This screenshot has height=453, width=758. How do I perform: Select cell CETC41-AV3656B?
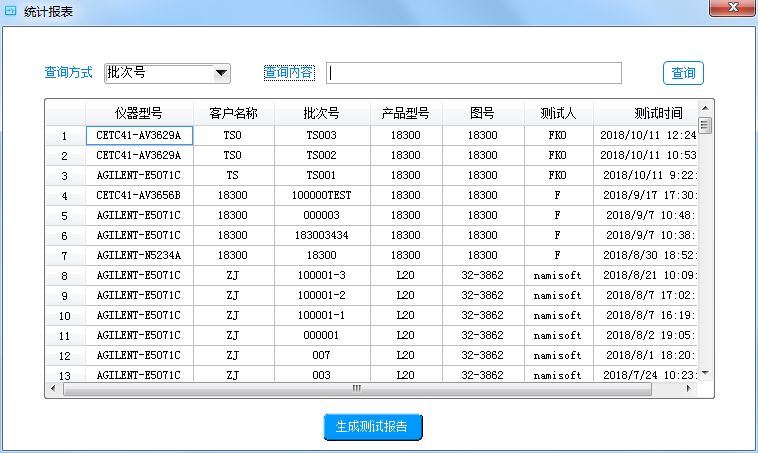pos(139,195)
